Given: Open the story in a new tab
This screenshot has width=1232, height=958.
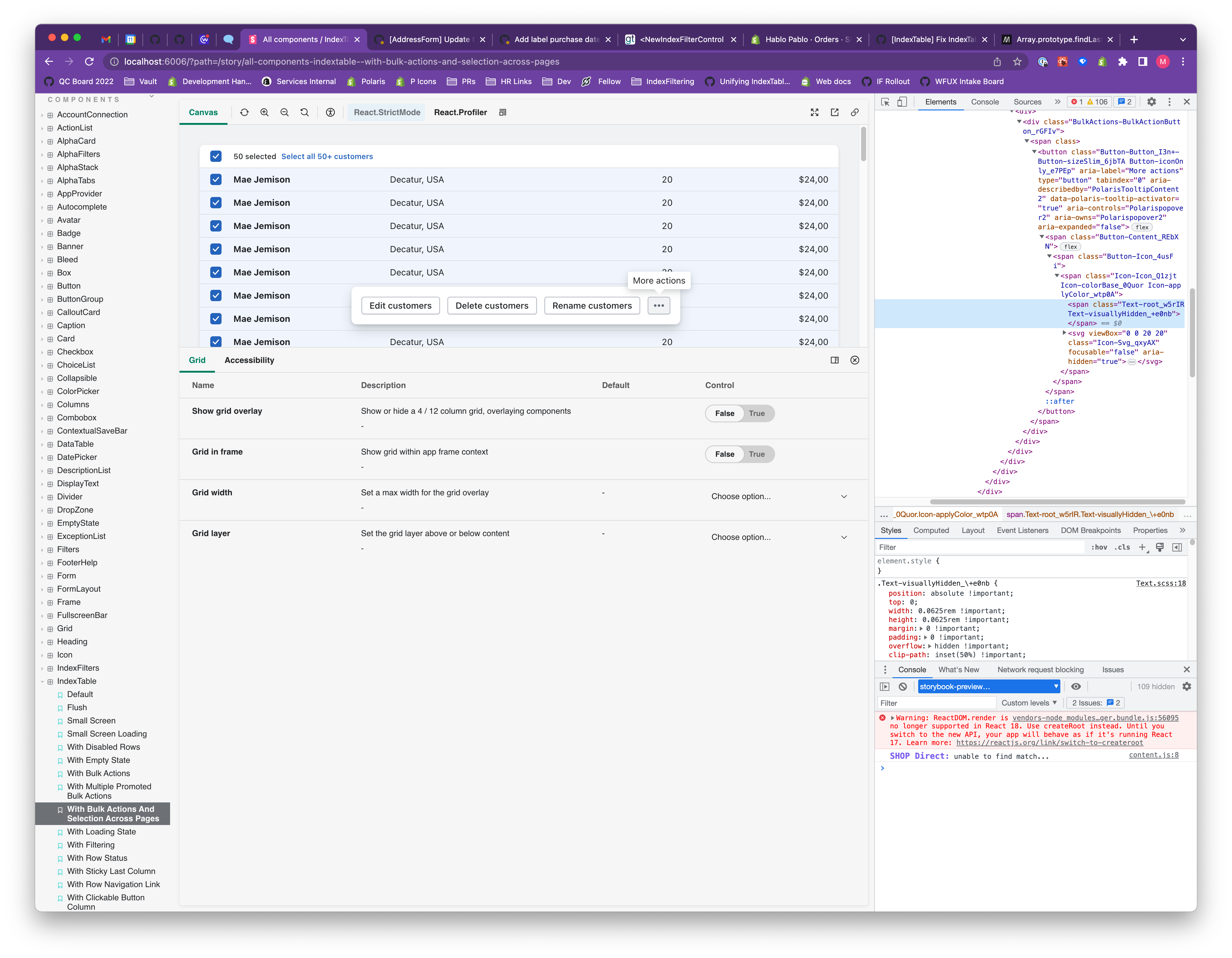Looking at the screenshot, I should (835, 112).
